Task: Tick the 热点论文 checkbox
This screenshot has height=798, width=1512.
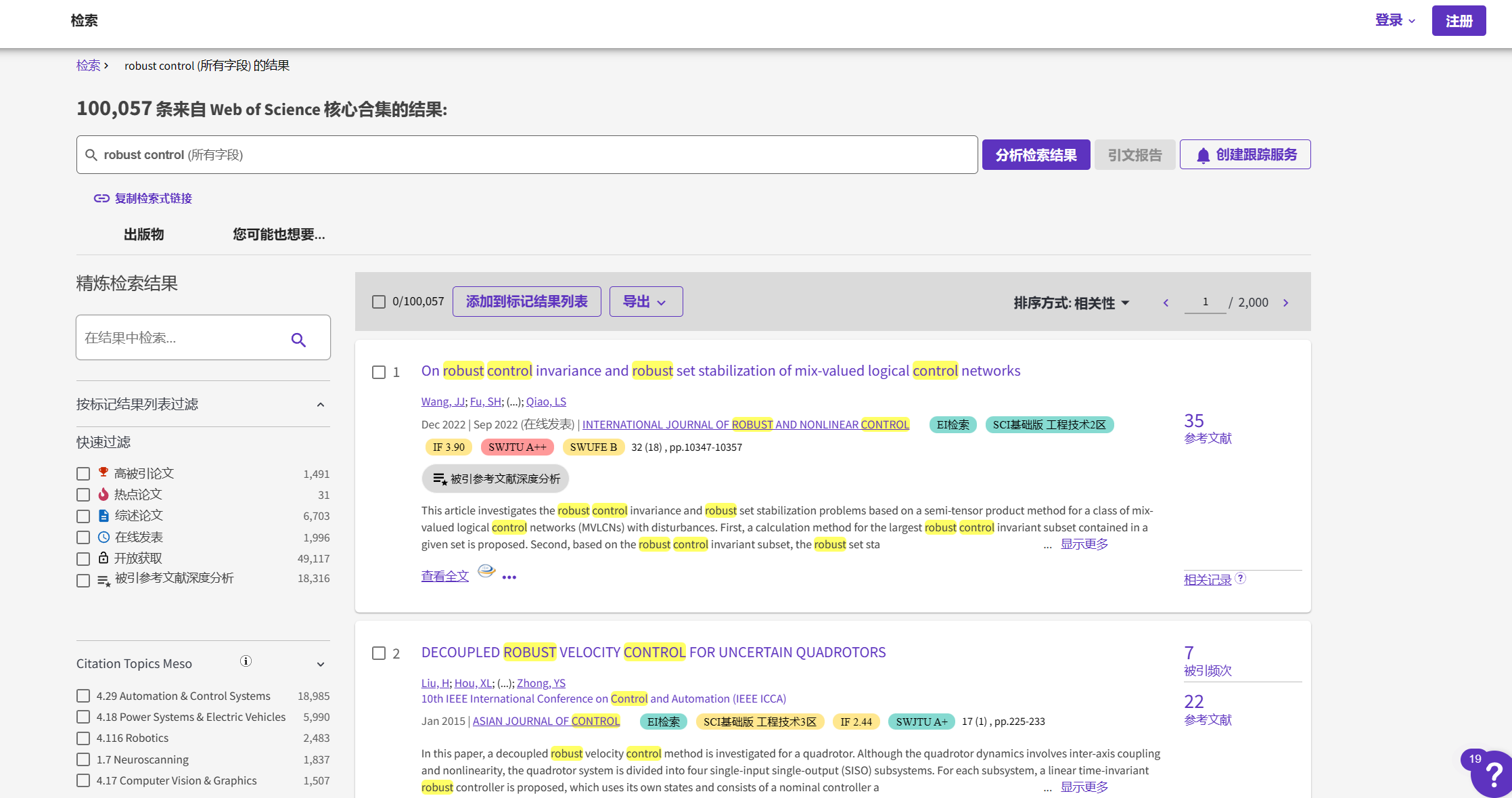Action: pyautogui.click(x=83, y=495)
